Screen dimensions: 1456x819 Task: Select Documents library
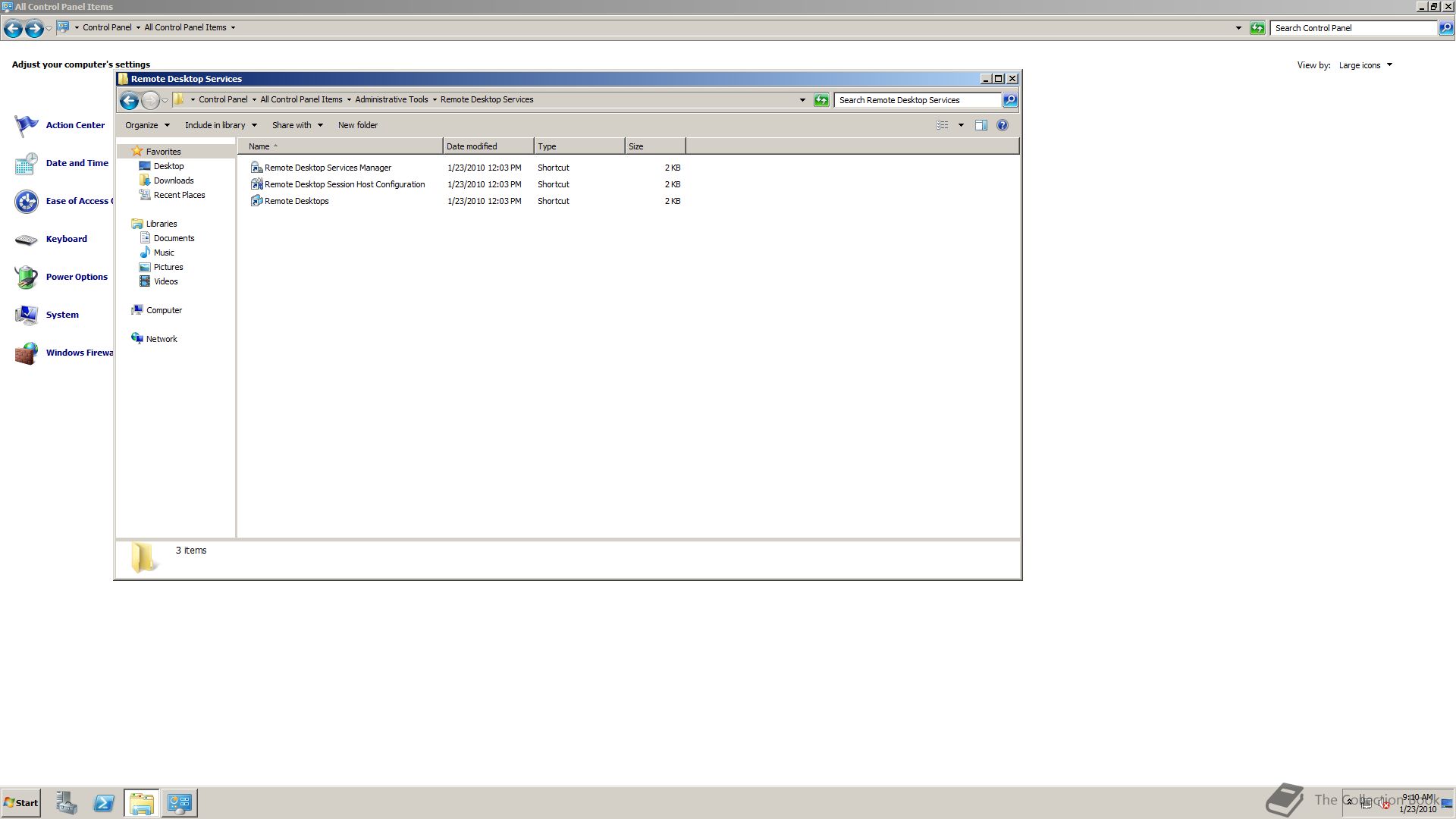click(x=167, y=238)
